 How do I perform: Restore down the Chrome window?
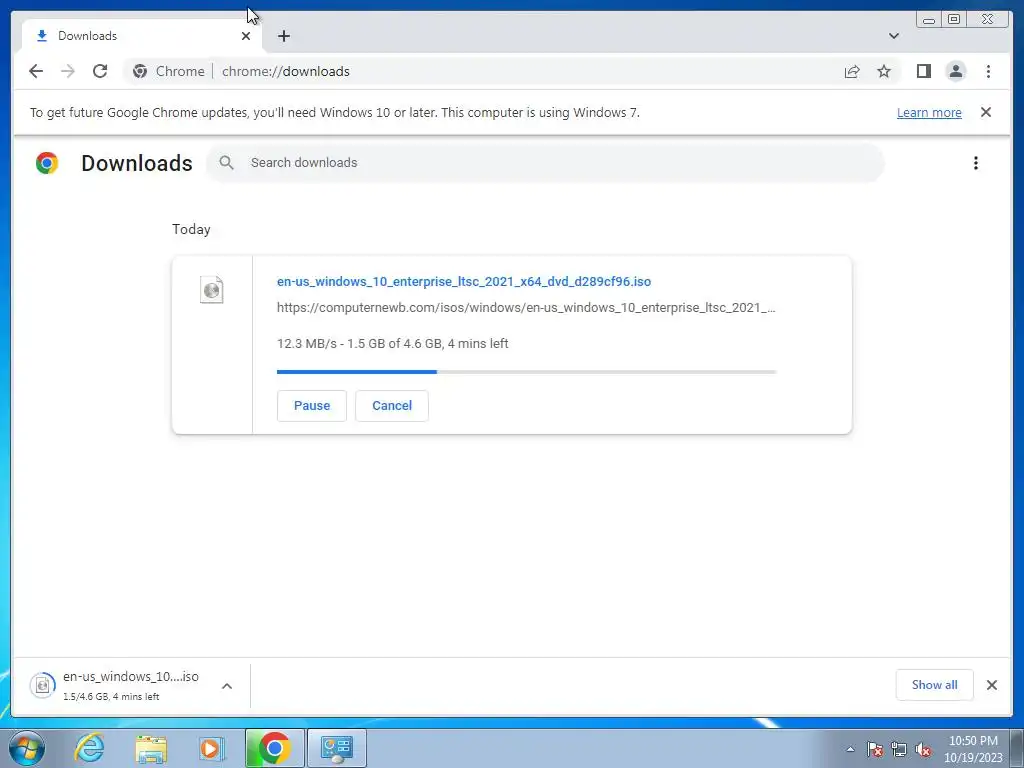coord(954,19)
